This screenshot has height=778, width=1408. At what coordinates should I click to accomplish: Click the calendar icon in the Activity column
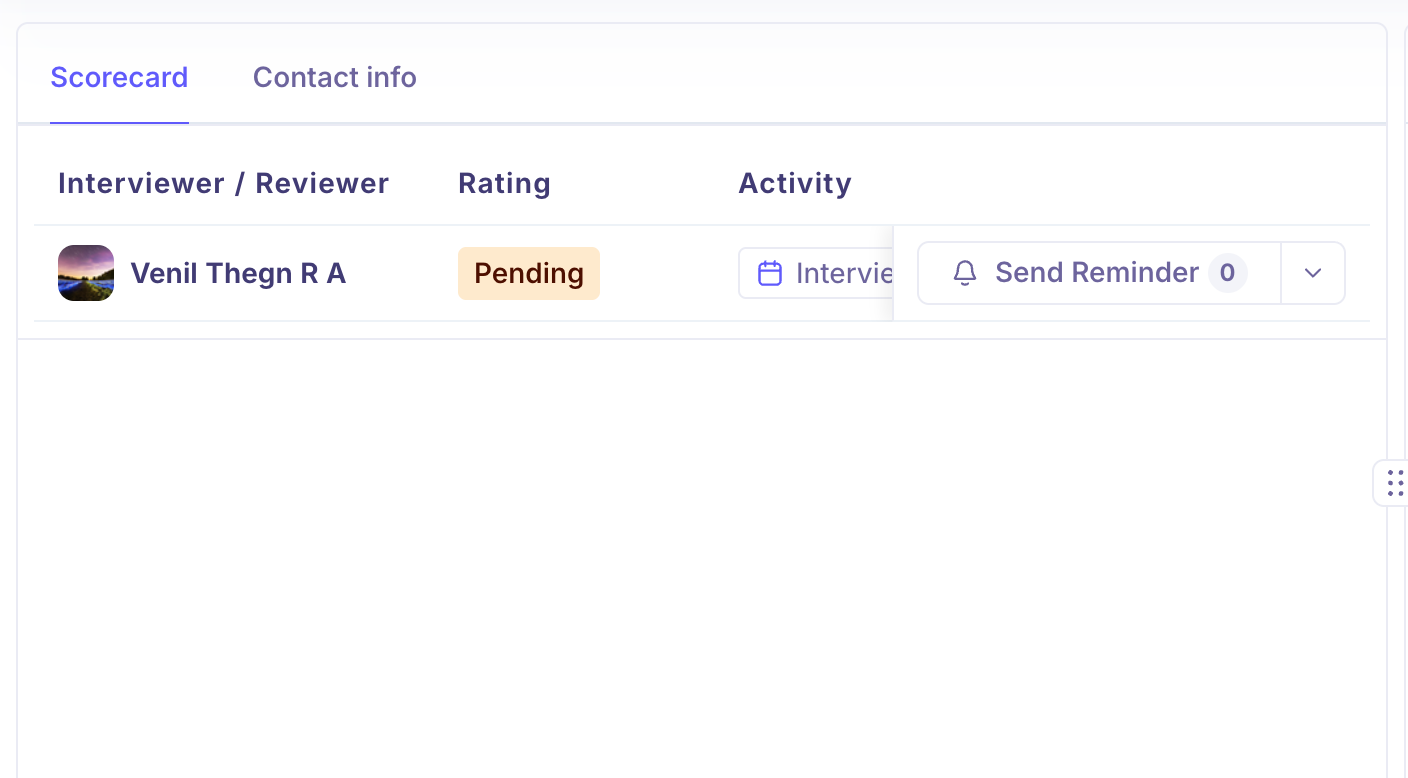(x=769, y=273)
